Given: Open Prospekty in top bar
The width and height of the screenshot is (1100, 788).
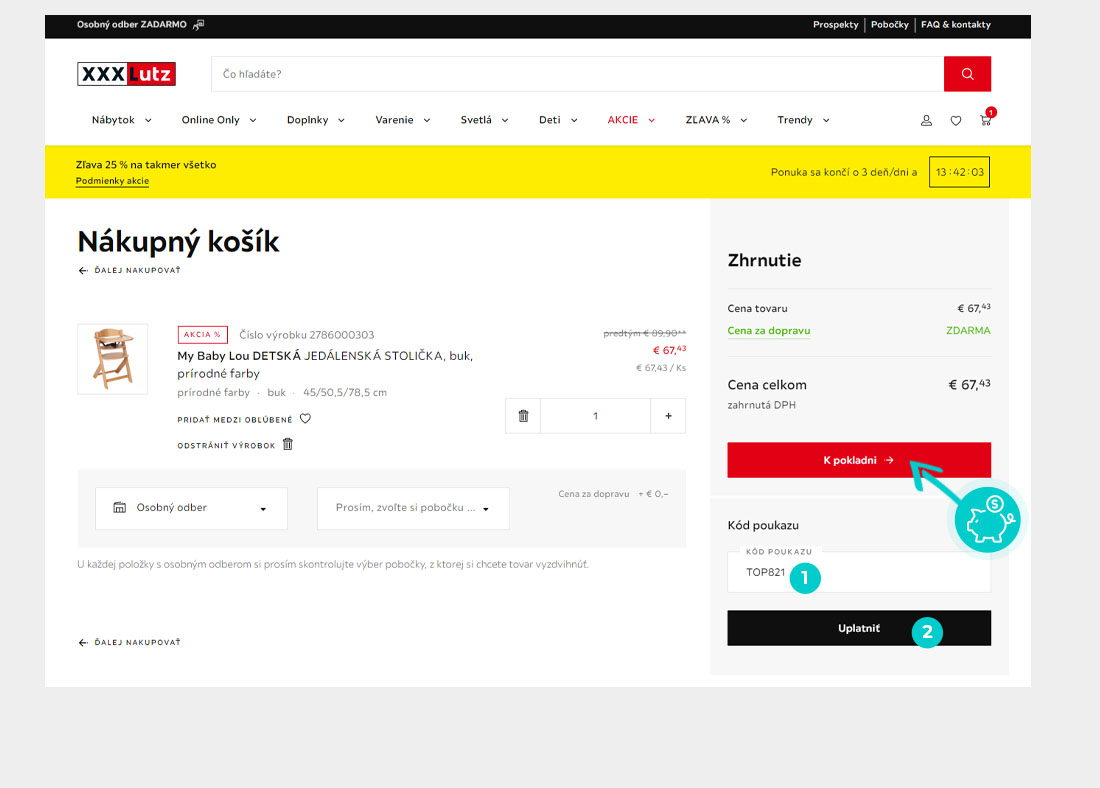Looking at the screenshot, I should pos(836,25).
